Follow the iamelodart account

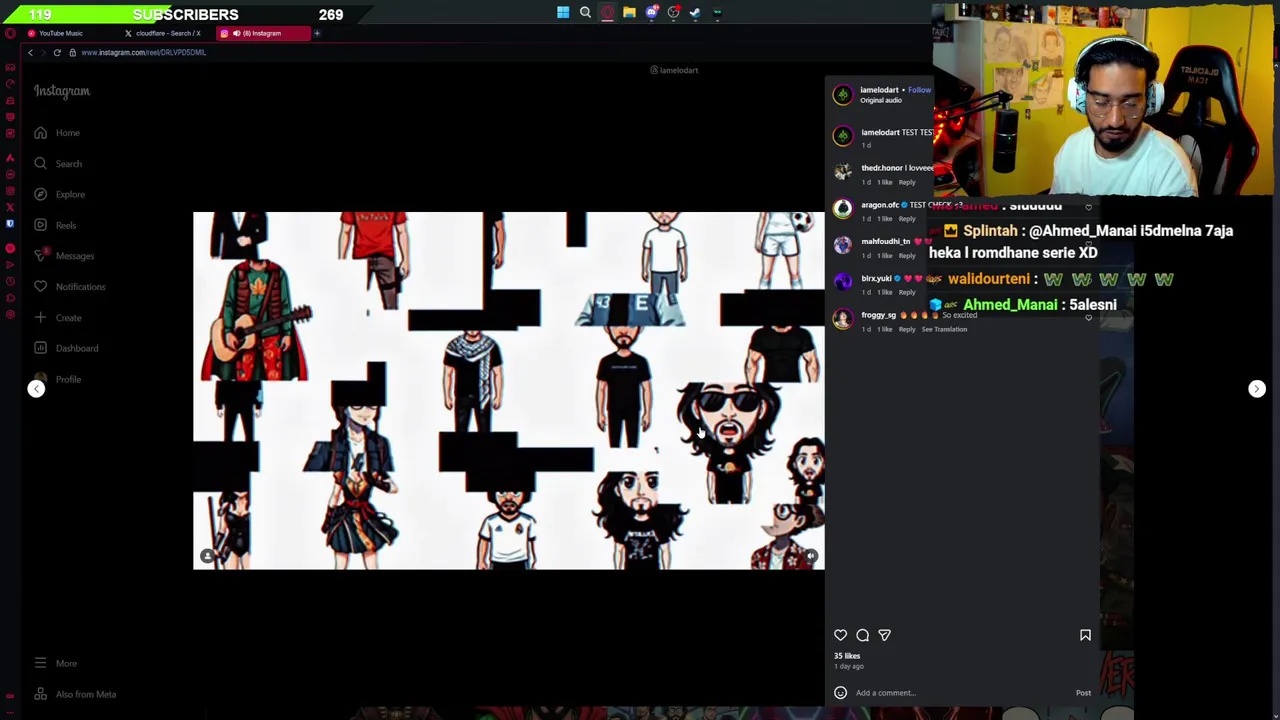pos(919,90)
